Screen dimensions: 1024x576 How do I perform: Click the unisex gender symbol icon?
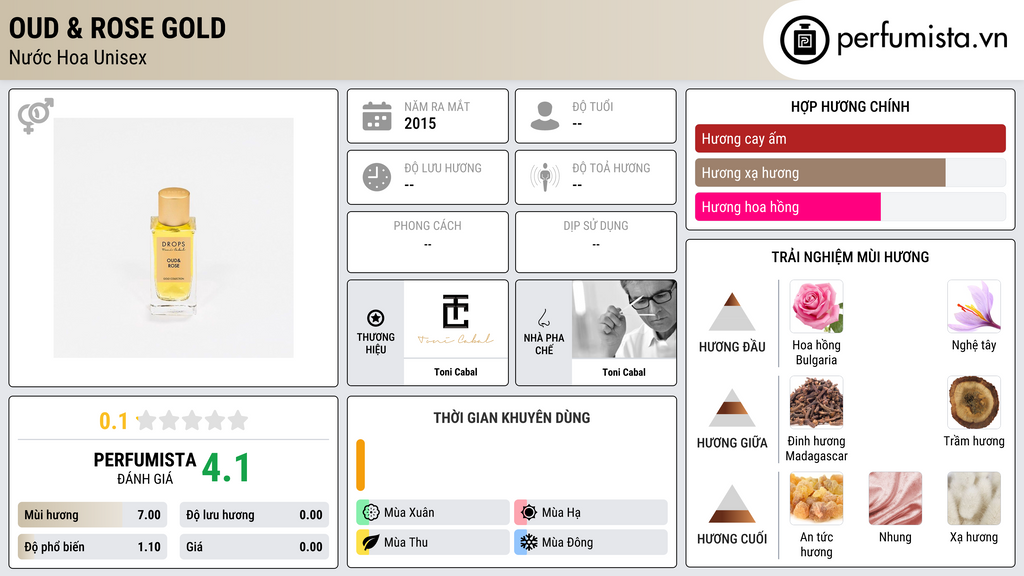[x=35, y=116]
